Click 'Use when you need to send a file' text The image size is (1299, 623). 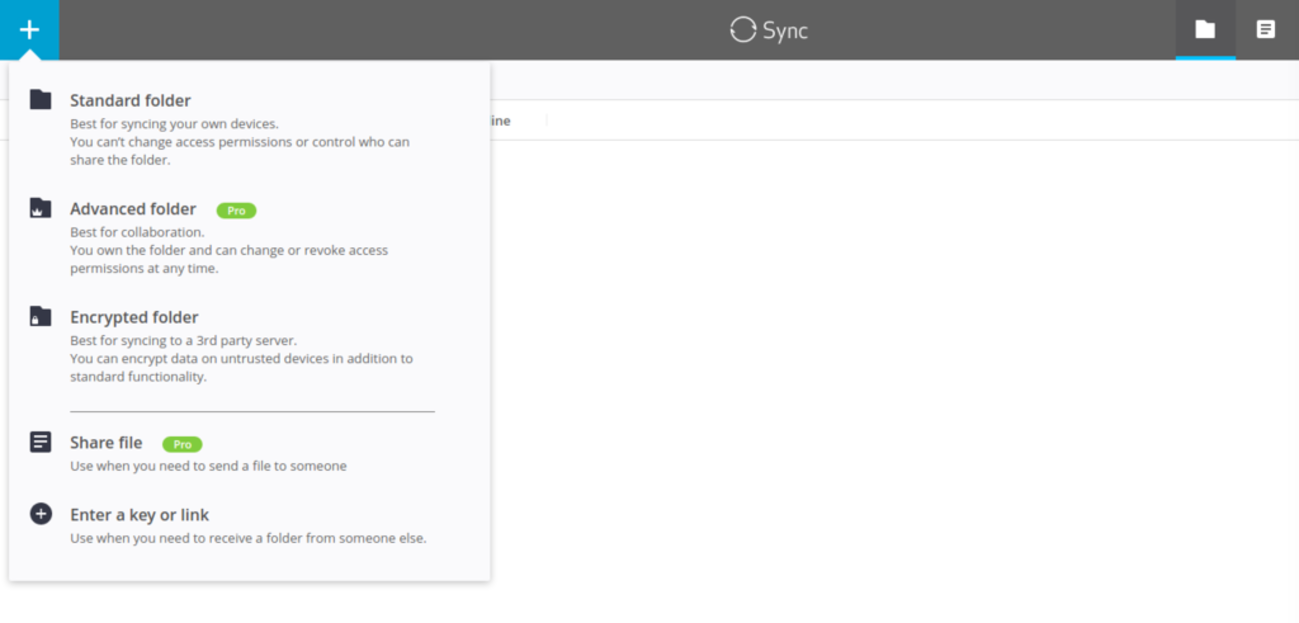pos(208,466)
